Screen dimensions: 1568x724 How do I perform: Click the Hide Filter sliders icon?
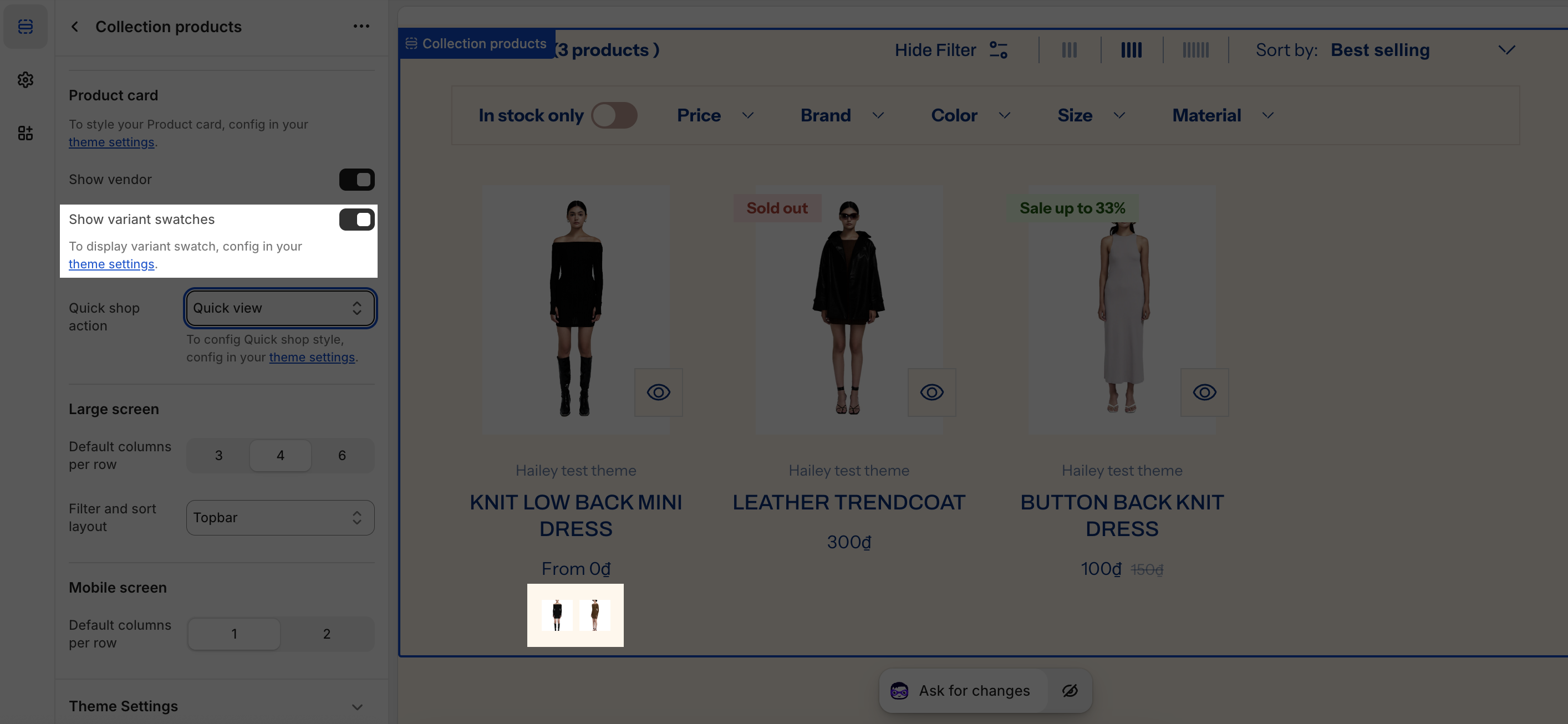(x=998, y=50)
